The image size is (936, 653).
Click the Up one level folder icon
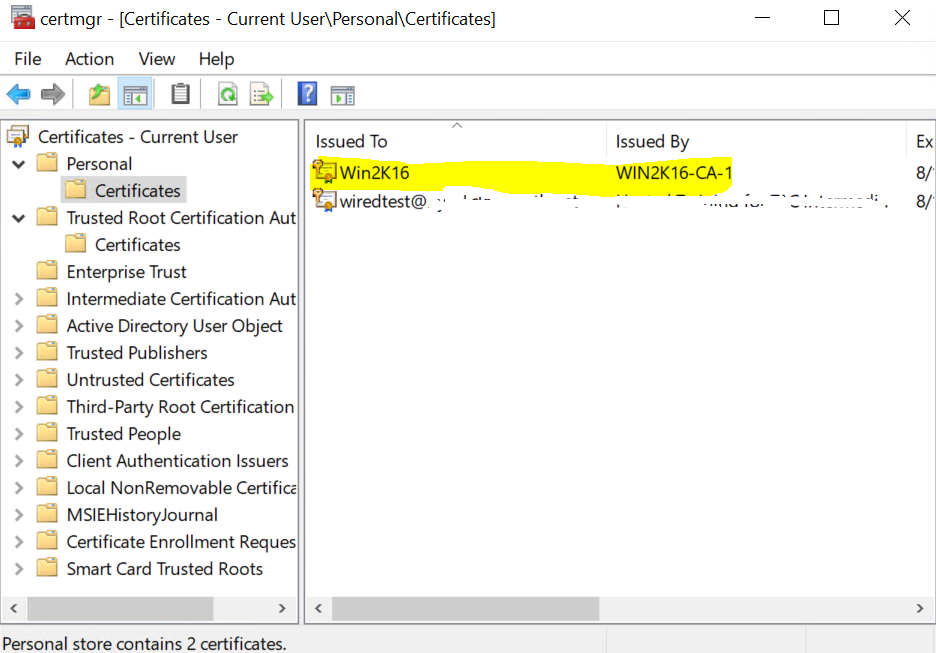[99, 95]
